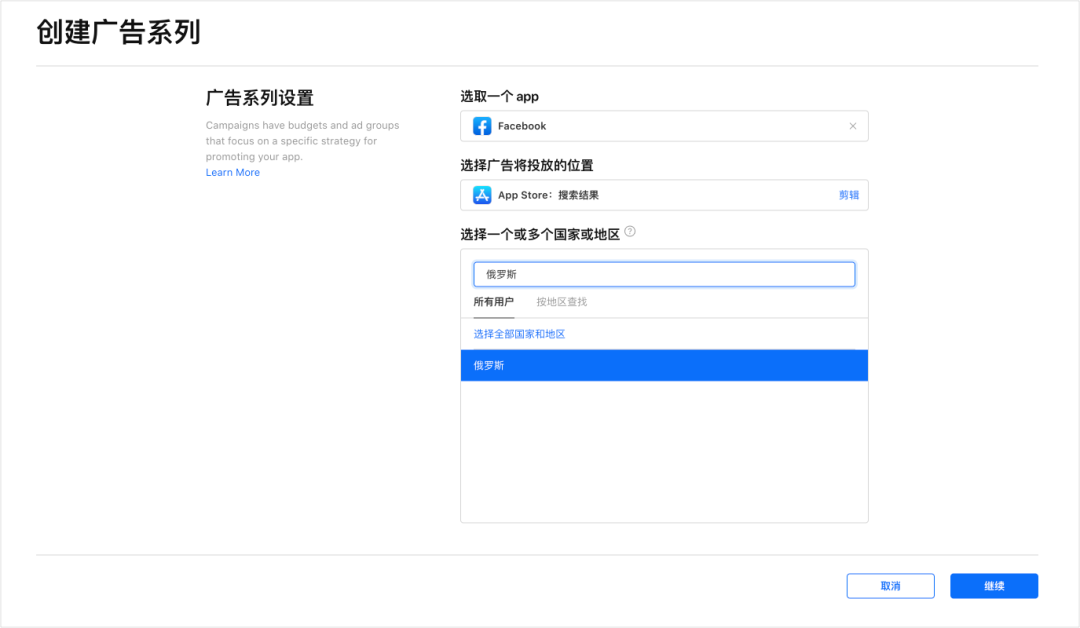Click the 选取一个 app section header
1080x628 pixels.
click(x=499, y=96)
